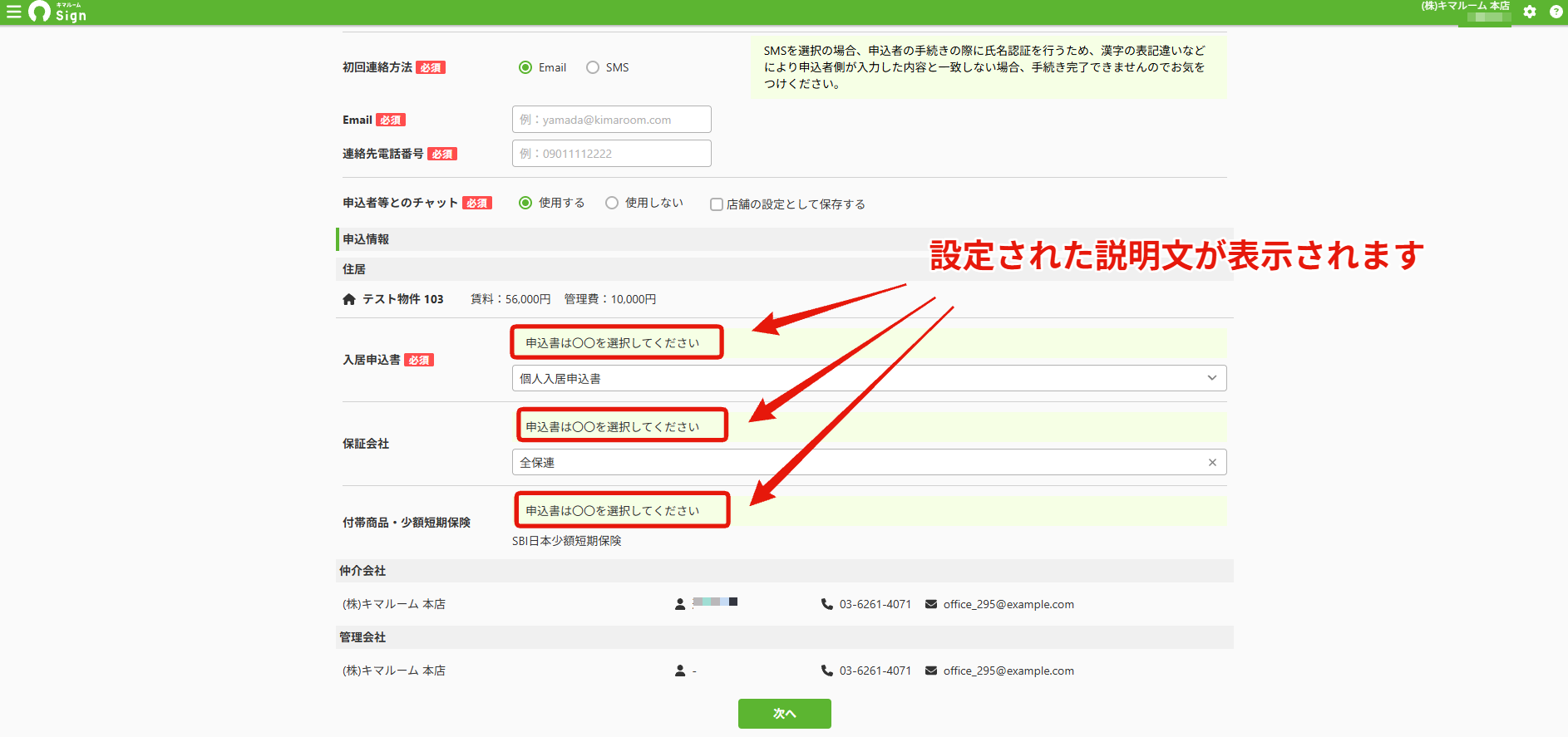Click the Email address input field
The height and width of the screenshot is (737, 1568).
tap(612, 120)
